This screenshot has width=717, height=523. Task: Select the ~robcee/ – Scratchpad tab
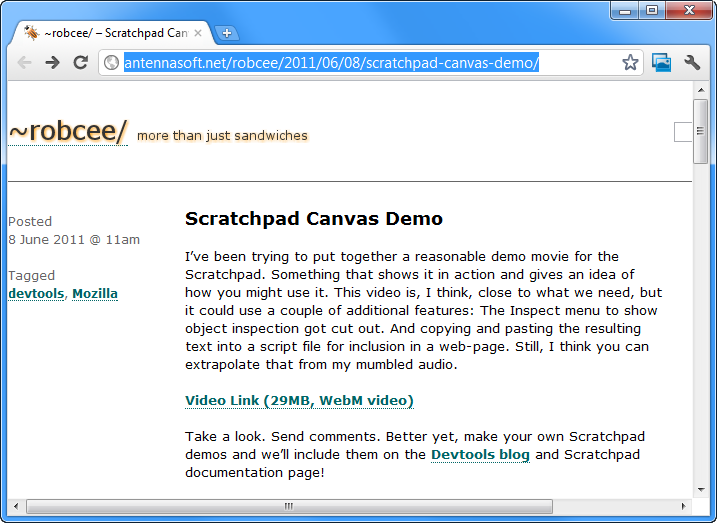pos(105,33)
